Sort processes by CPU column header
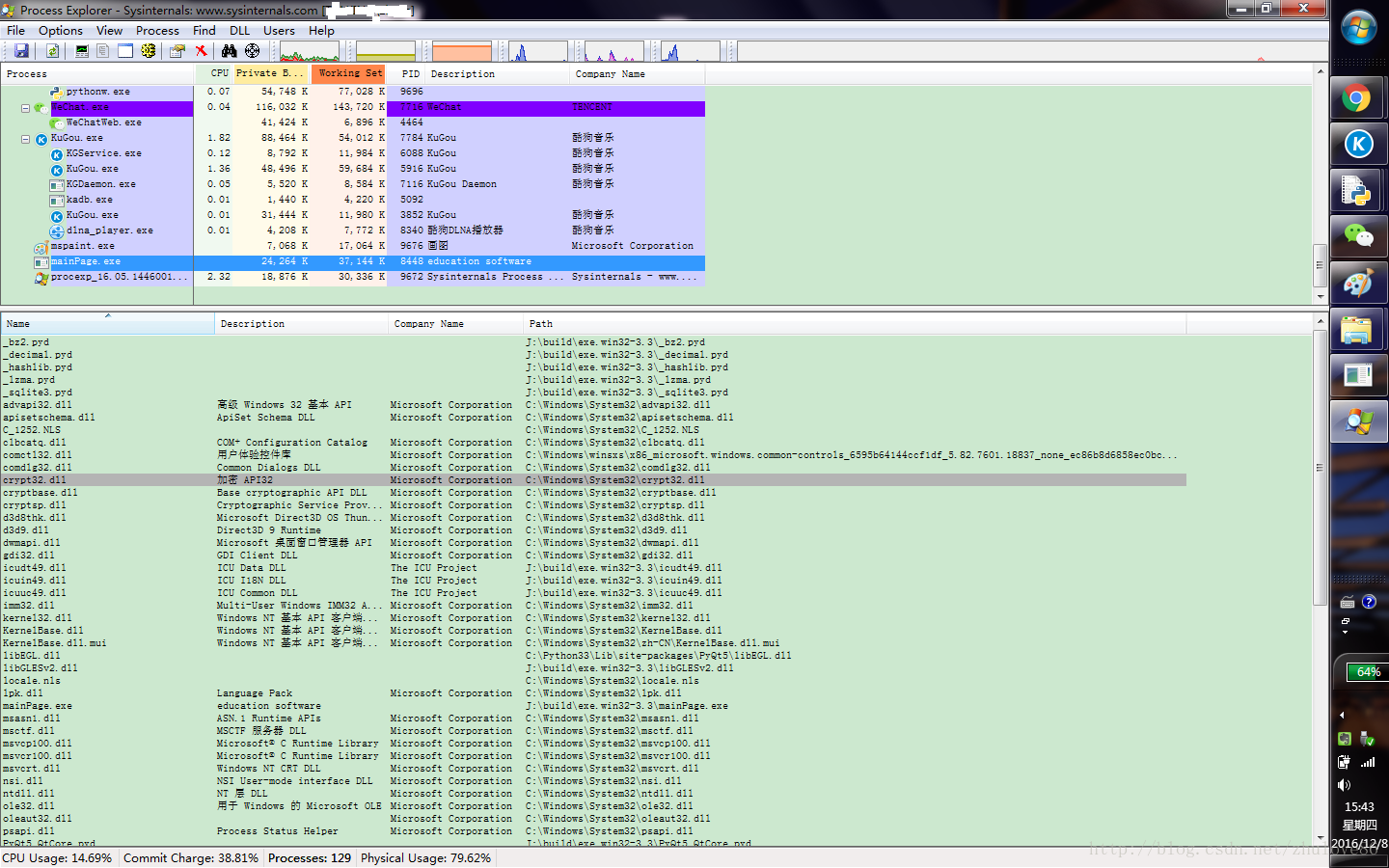This screenshot has height=868, width=1389. (213, 73)
